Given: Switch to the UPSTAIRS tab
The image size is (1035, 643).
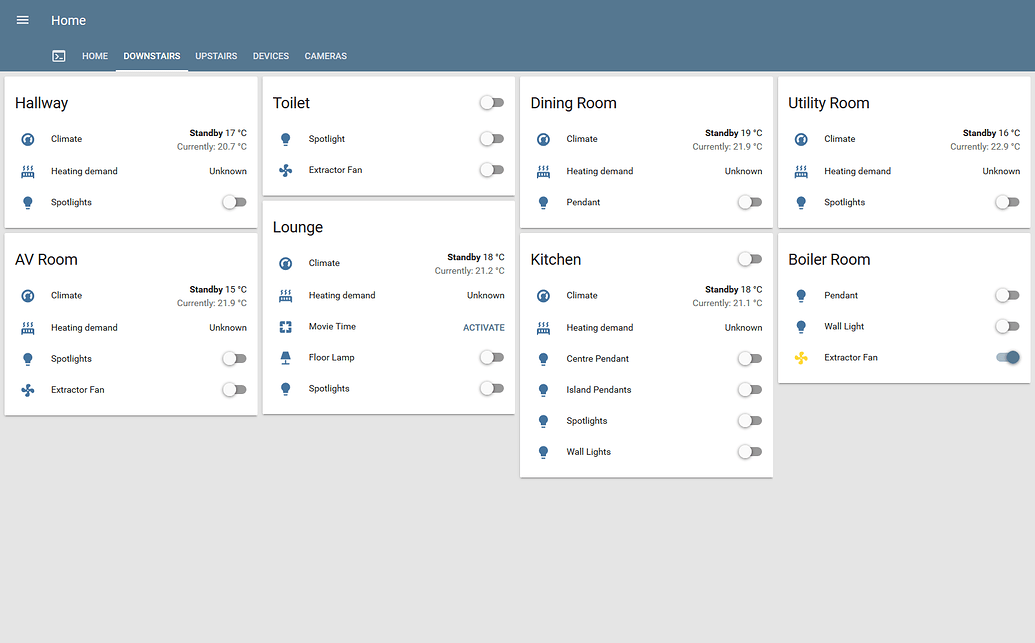Looking at the screenshot, I should [215, 56].
